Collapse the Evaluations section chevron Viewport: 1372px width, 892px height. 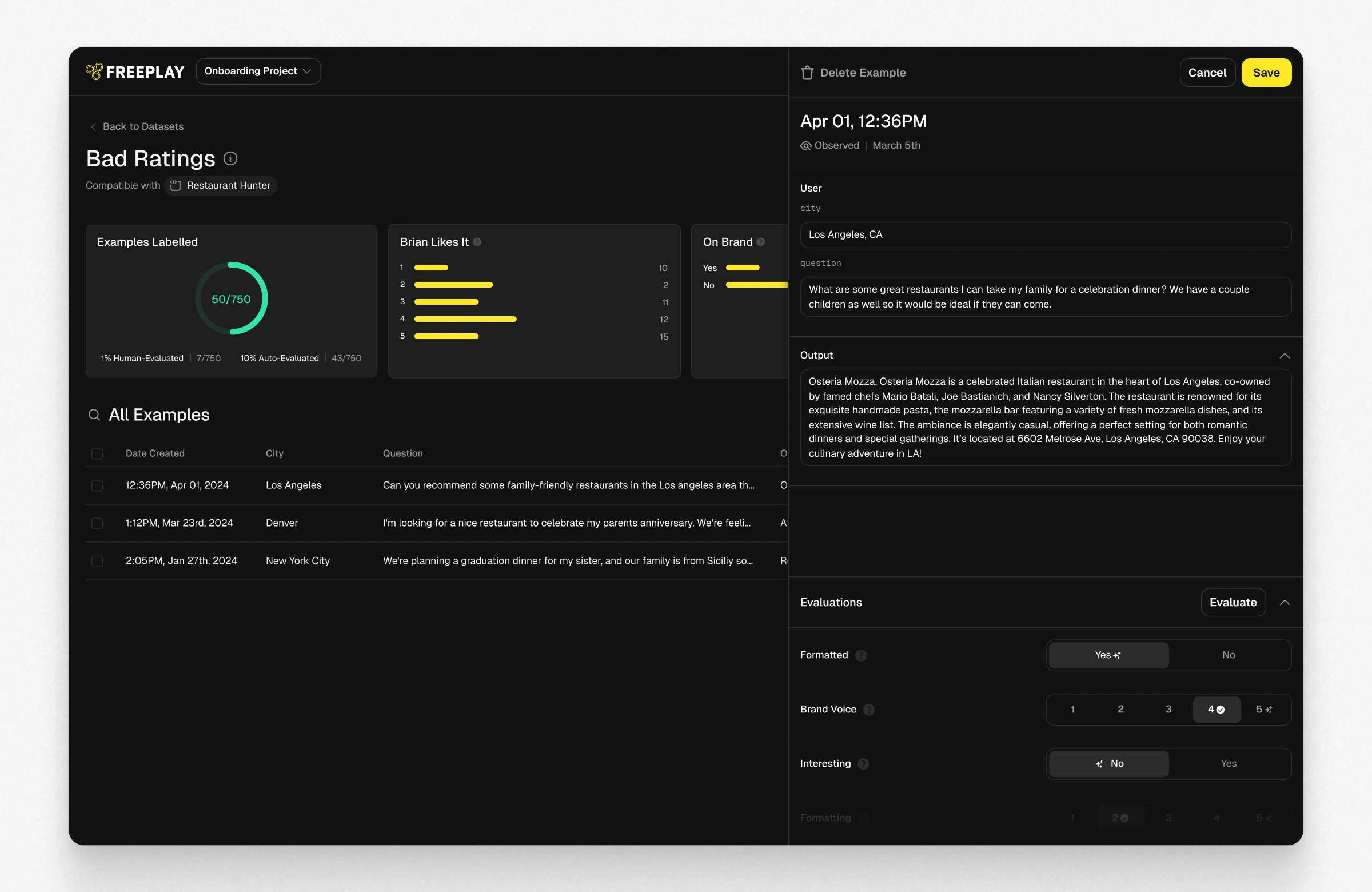coord(1285,602)
